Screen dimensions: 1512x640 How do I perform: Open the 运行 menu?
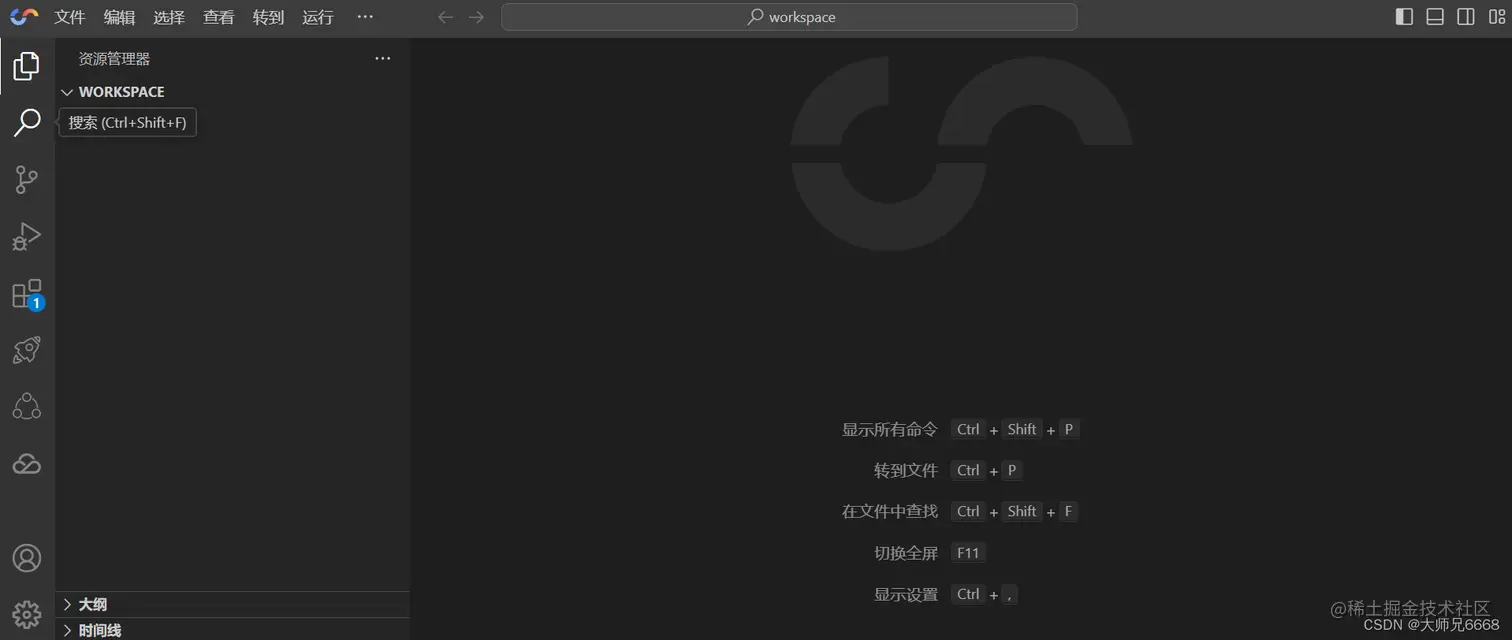pyautogui.click(x=317, y=17)
